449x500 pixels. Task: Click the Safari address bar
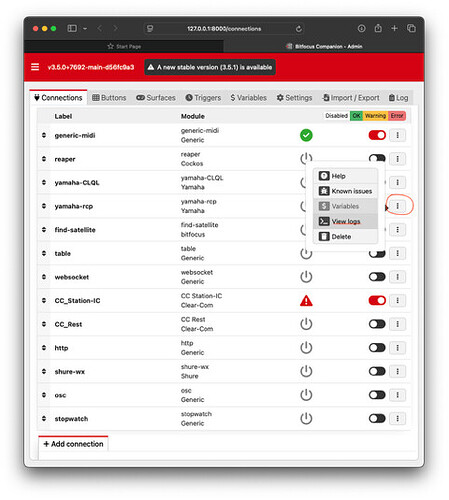coord(224,29)
